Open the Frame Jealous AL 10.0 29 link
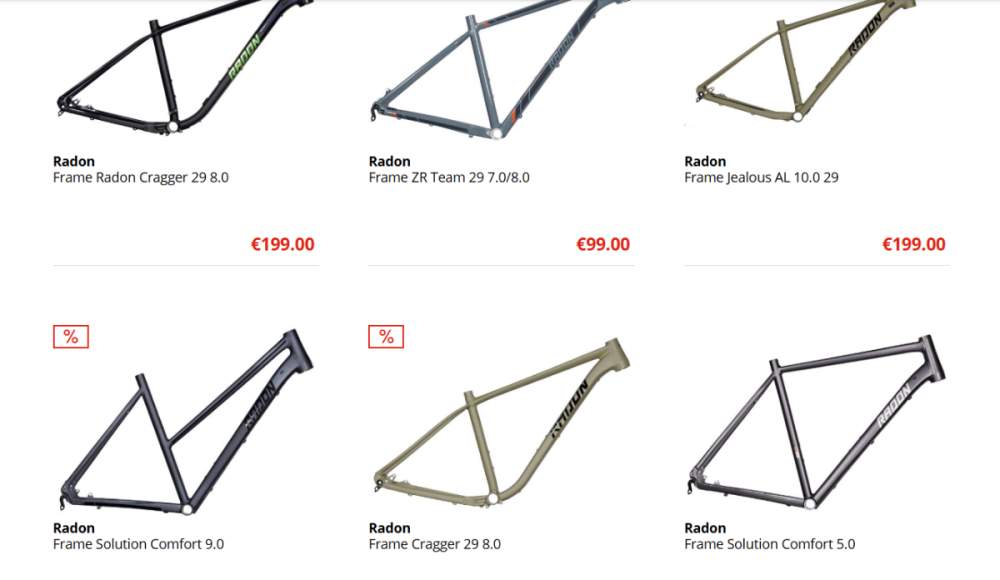Image resolution: width=1000 pixels, height=580 pixels. [761, 177]
